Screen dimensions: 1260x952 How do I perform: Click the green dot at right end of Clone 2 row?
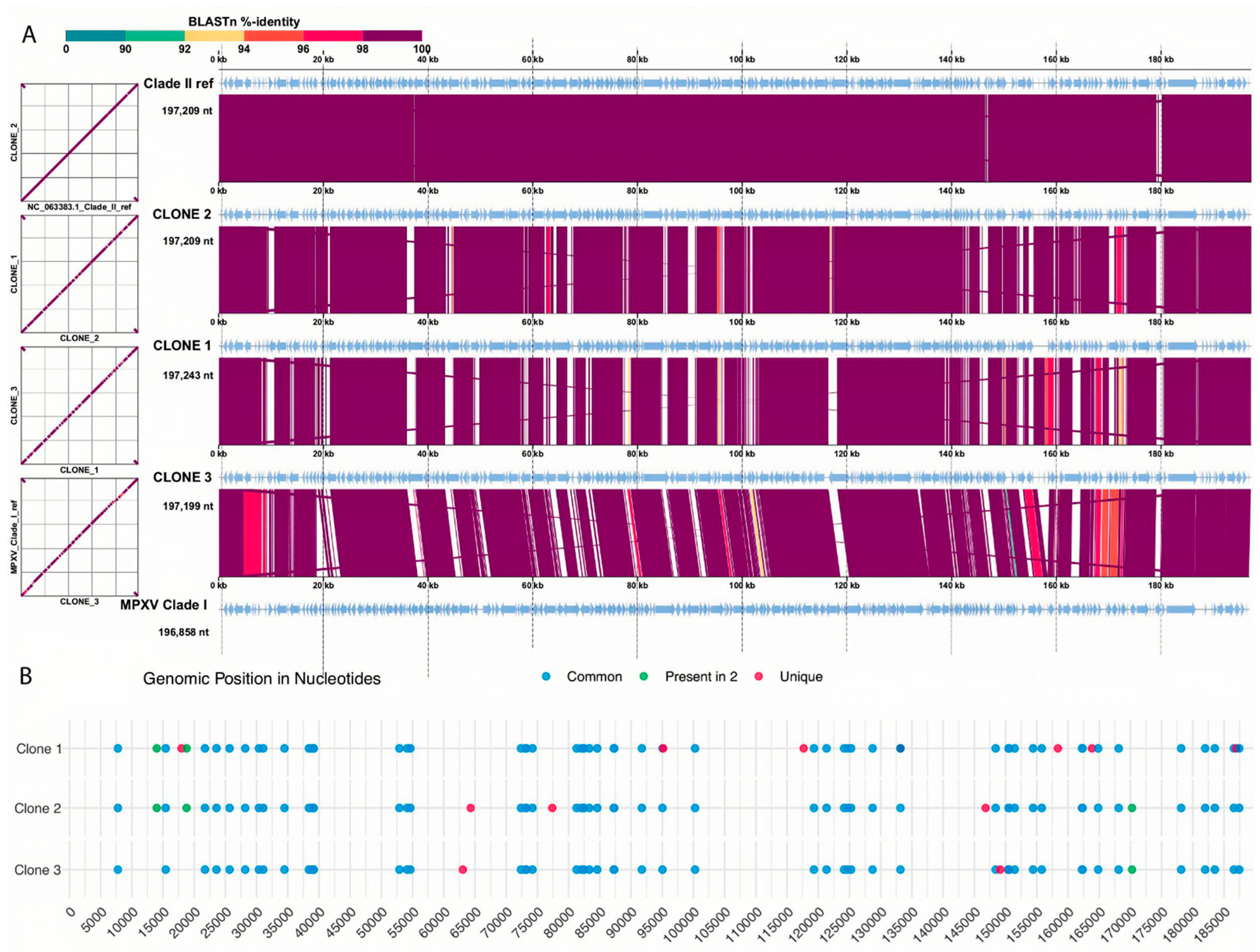pyautogui.click(x=1132, y=808)
